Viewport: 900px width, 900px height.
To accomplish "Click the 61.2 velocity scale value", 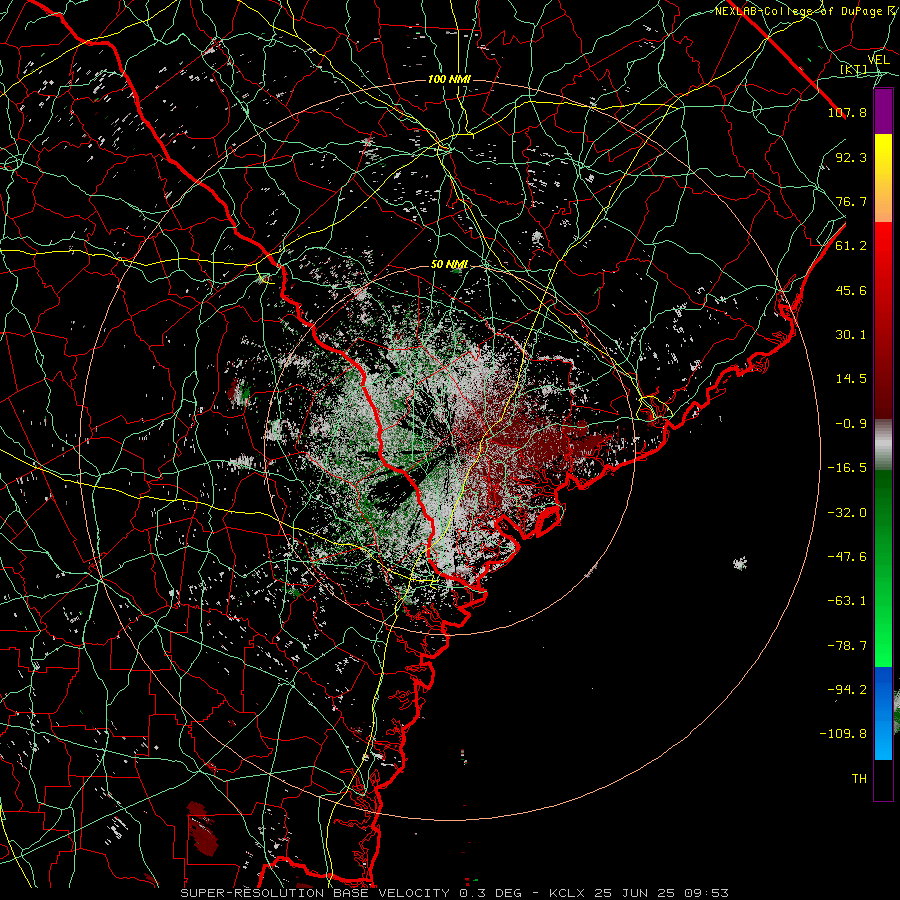I will click(851, 246).
